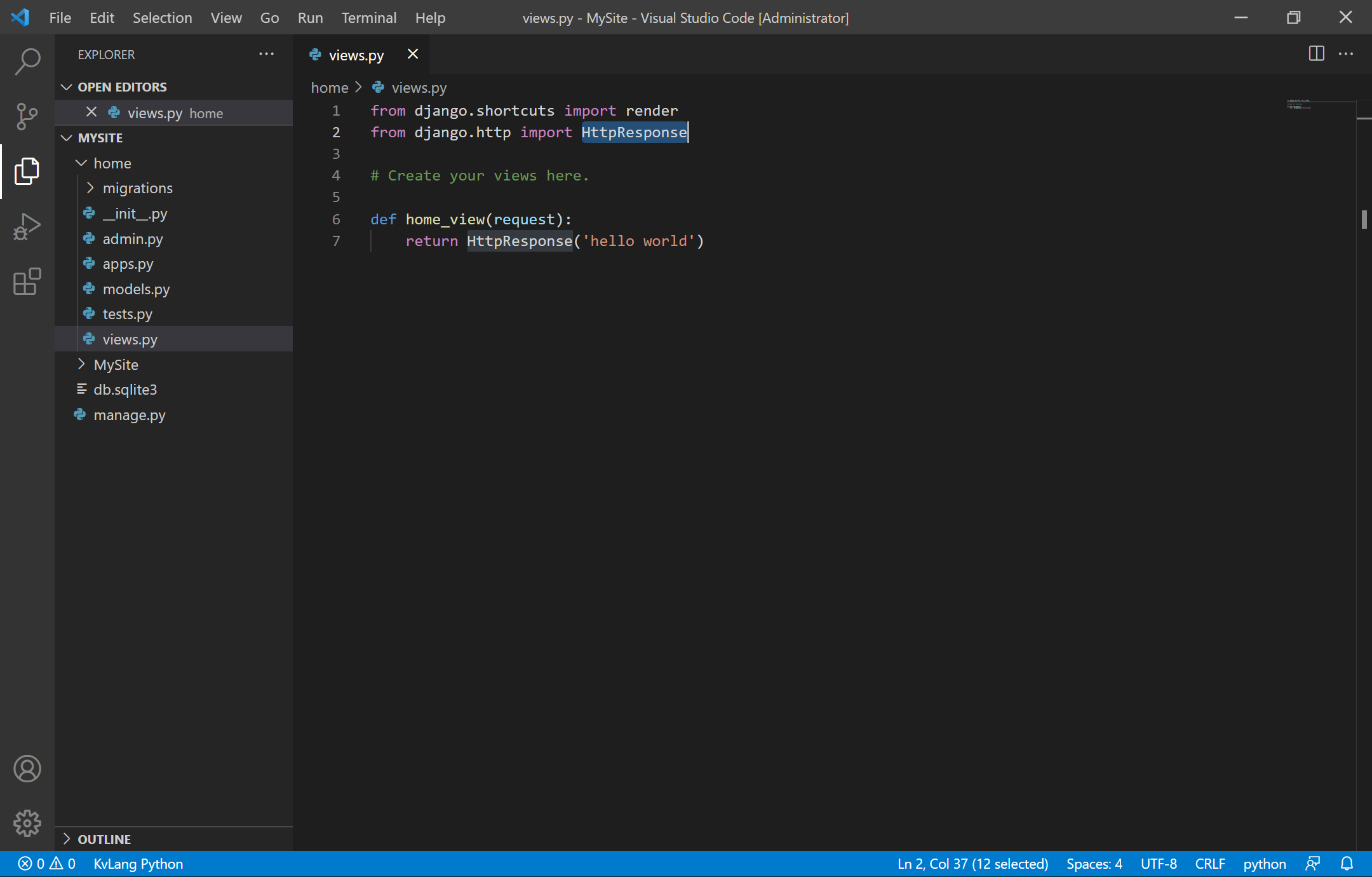Change file encoding UTF-8
Screen dimensions: 1372x877
[x=1159, y=864]
